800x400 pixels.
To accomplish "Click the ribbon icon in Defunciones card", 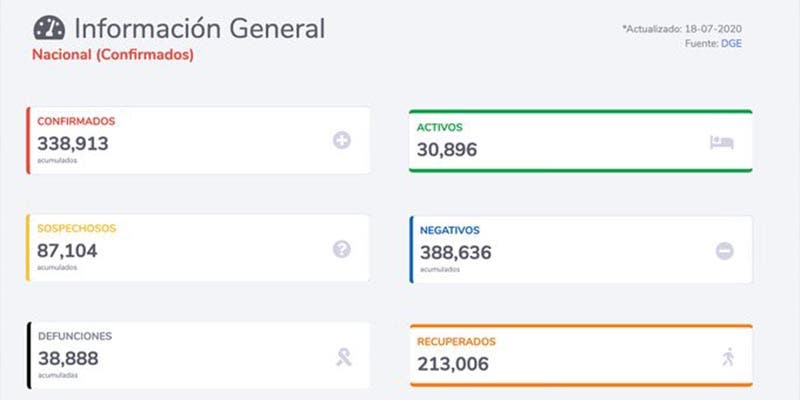I will pyautogui.click(x=343, y=357).
